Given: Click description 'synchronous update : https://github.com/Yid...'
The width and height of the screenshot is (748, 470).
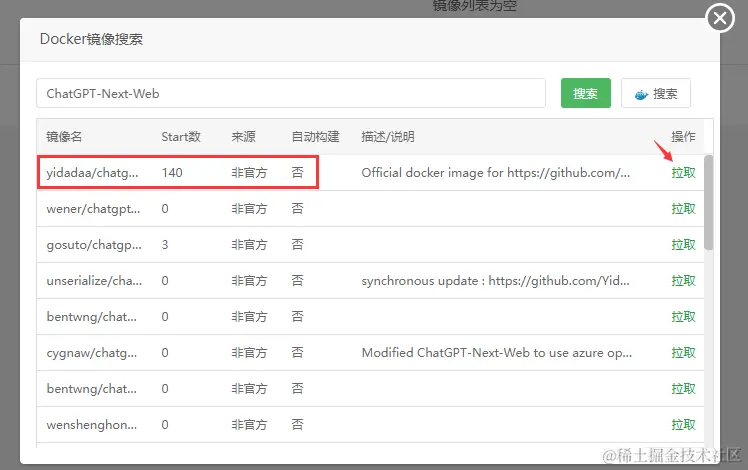Looking at the screenshot, I should [496, 281].
